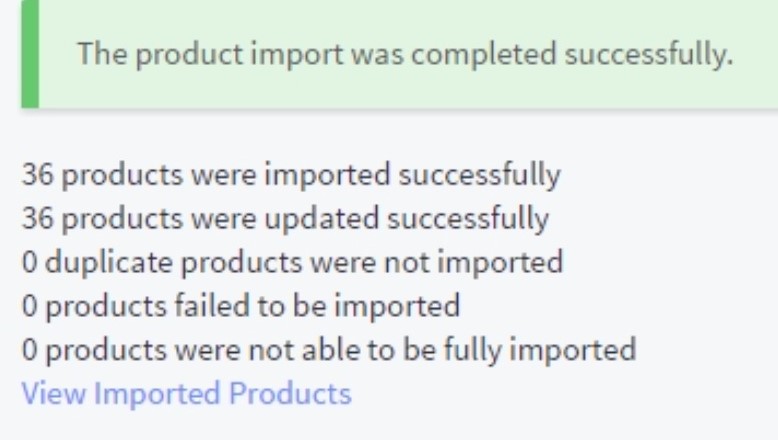Screen dimensions: 778x440
Task: Open the View Imported Products link
Action: (x=186, y=393)
